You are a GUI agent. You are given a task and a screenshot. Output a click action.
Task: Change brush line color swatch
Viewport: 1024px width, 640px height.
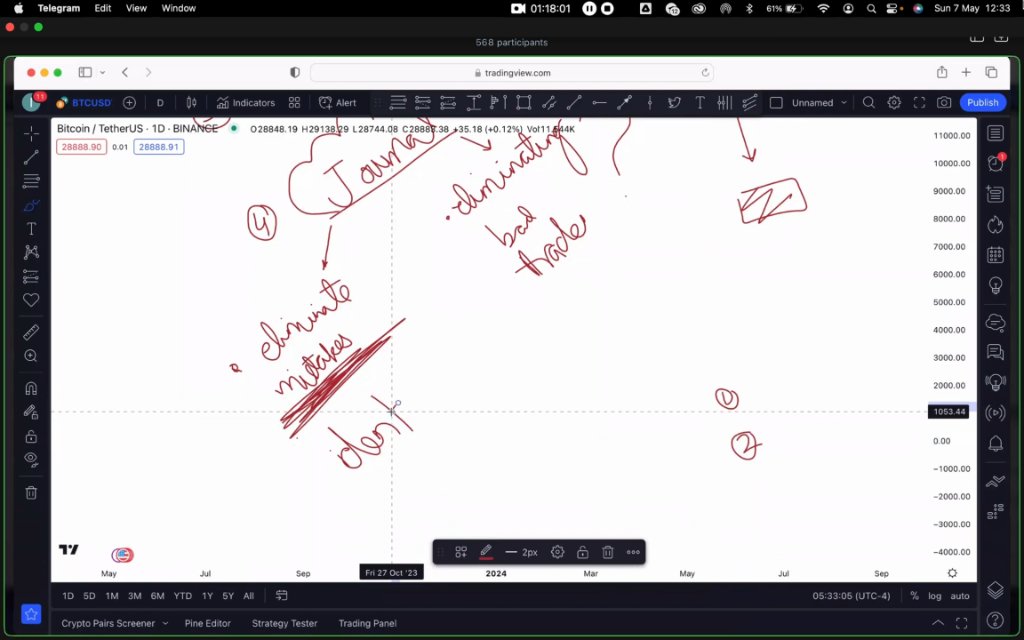(486, 552)
